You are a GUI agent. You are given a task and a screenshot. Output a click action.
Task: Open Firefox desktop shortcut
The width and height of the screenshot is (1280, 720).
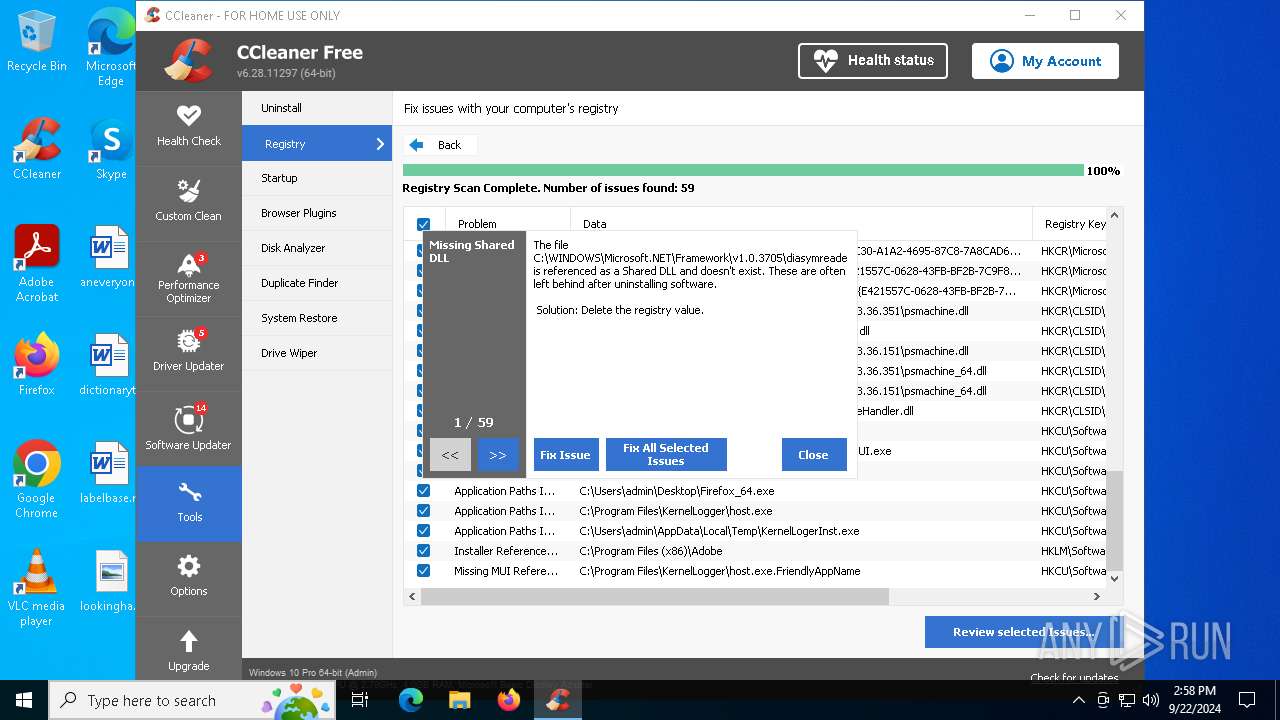[x=37, y=364]
